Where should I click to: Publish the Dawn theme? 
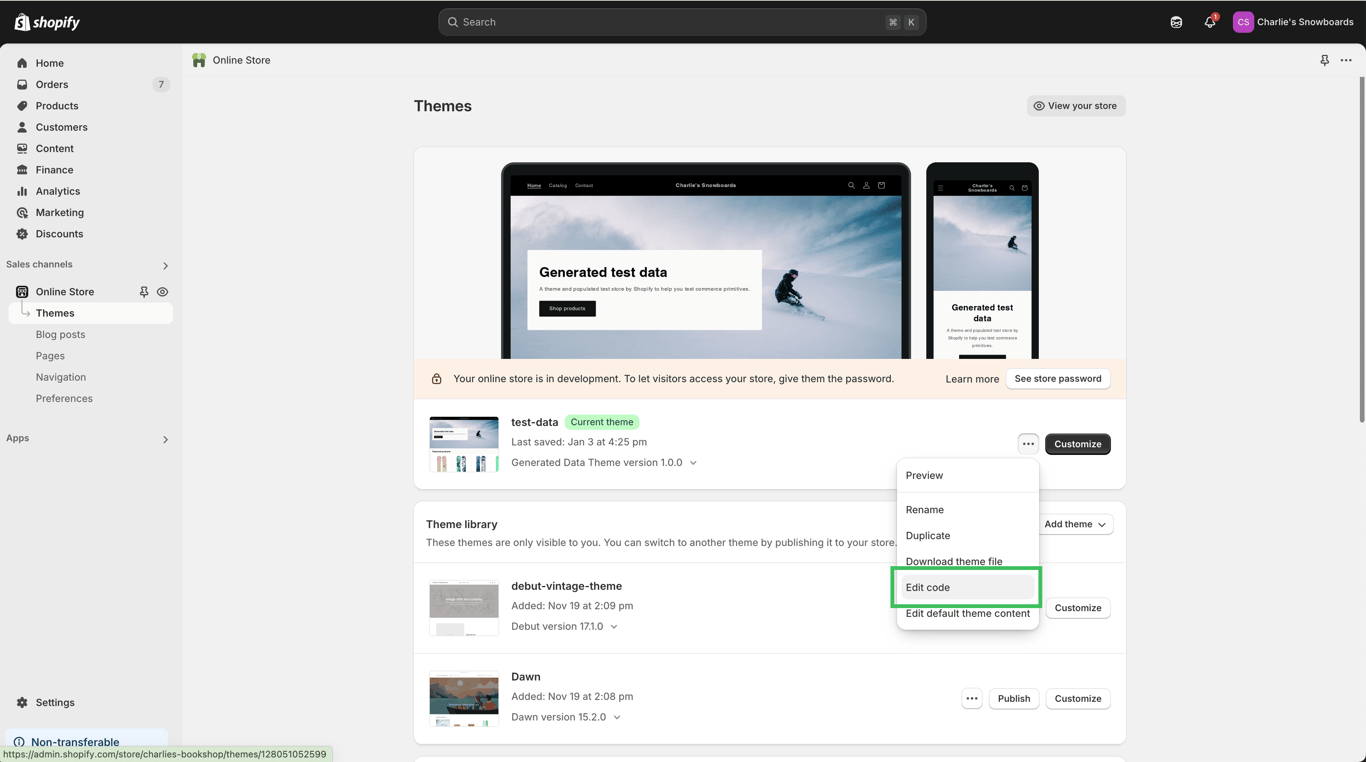click(1013, 698)
